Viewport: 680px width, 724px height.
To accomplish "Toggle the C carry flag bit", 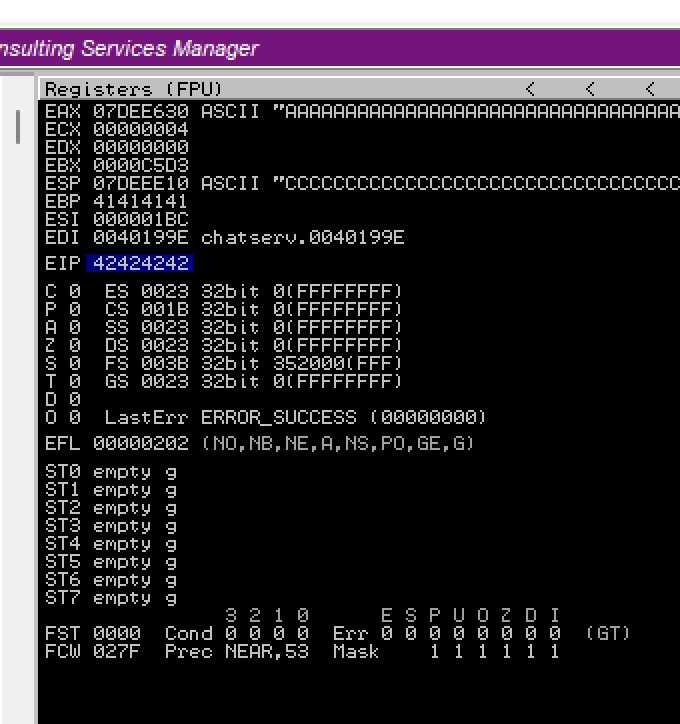I will 74,291.
